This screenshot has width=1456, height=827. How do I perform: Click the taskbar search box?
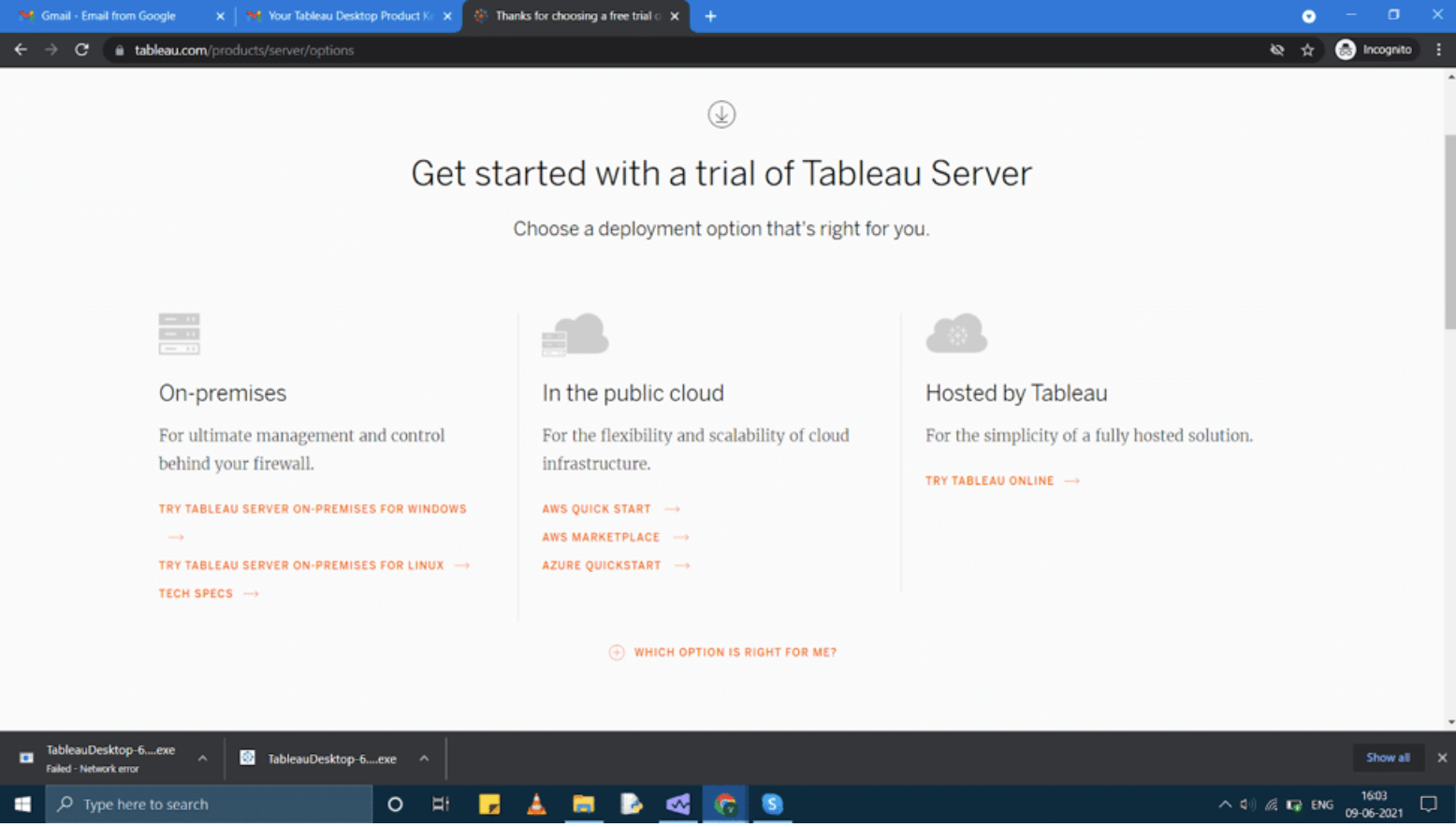209,804
